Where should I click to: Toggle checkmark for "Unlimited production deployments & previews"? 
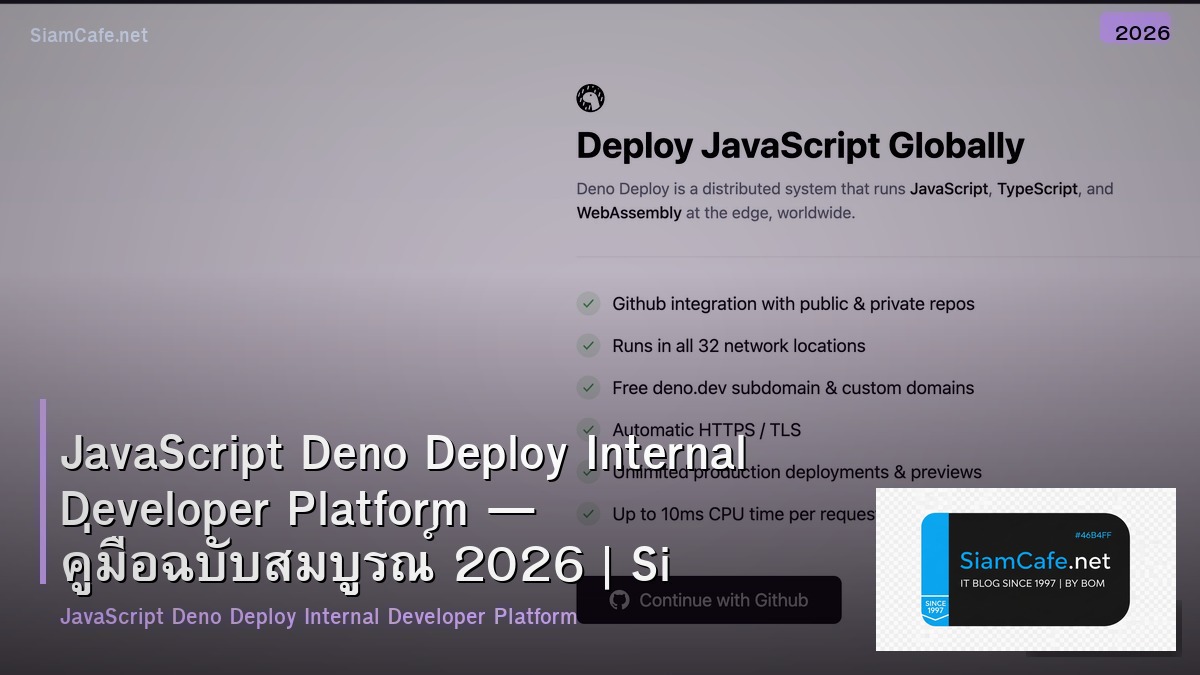588,472
